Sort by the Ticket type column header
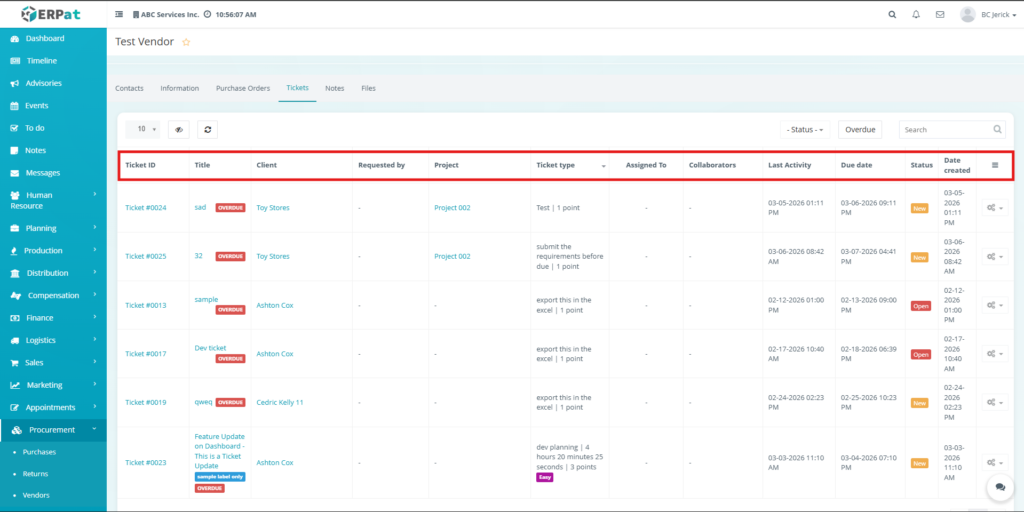 point(556,165)
